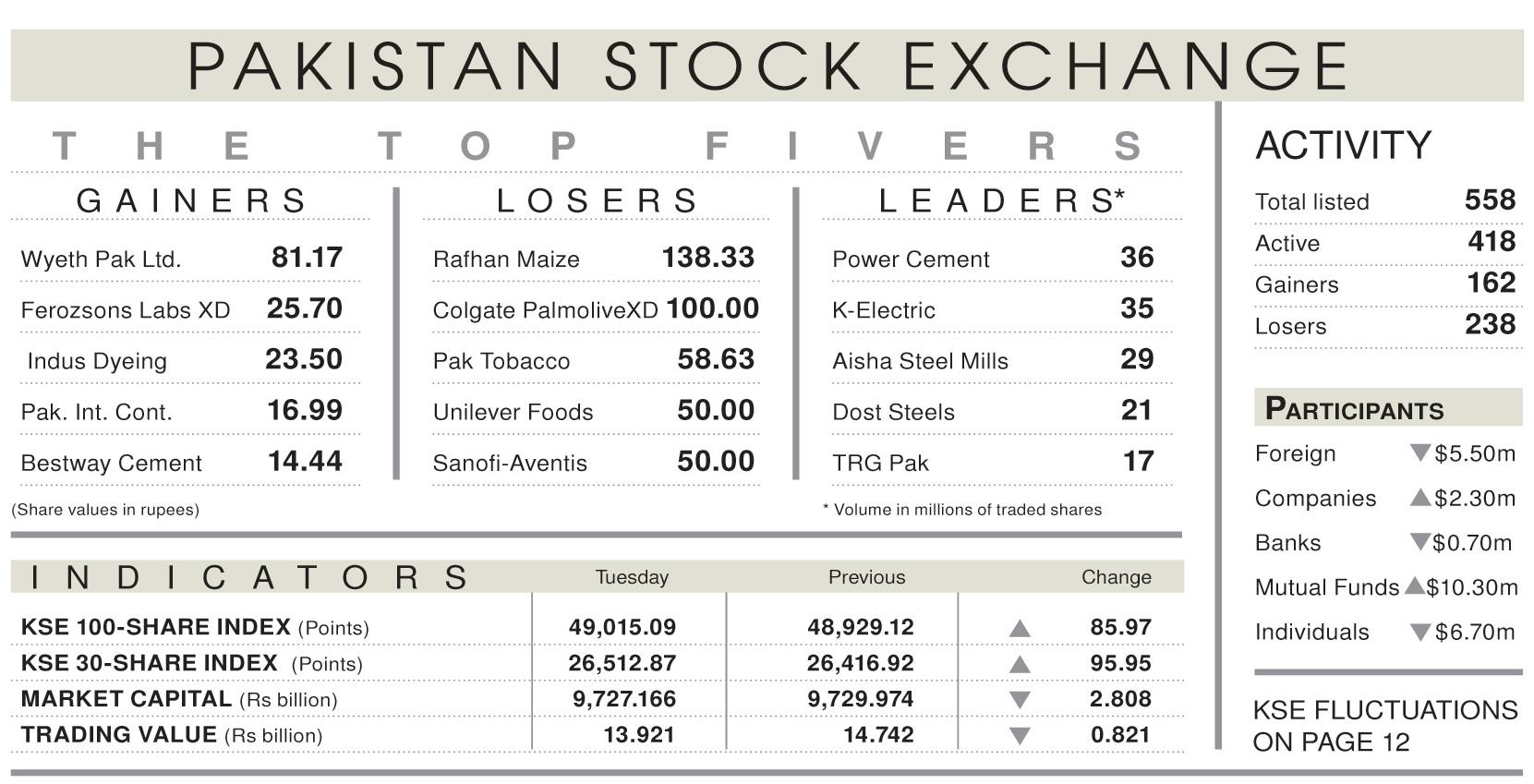Screen dimensions: 1534x784
Task: Click the Tuesday column header in Indicators
Action: (x=632, y=577)
